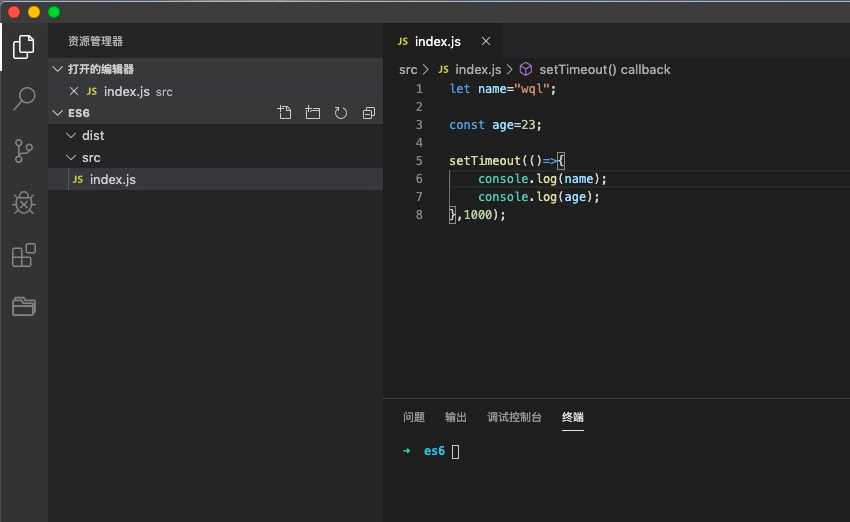Collapse the dist folder
850x522 pixels.
[x=70, y=135]
